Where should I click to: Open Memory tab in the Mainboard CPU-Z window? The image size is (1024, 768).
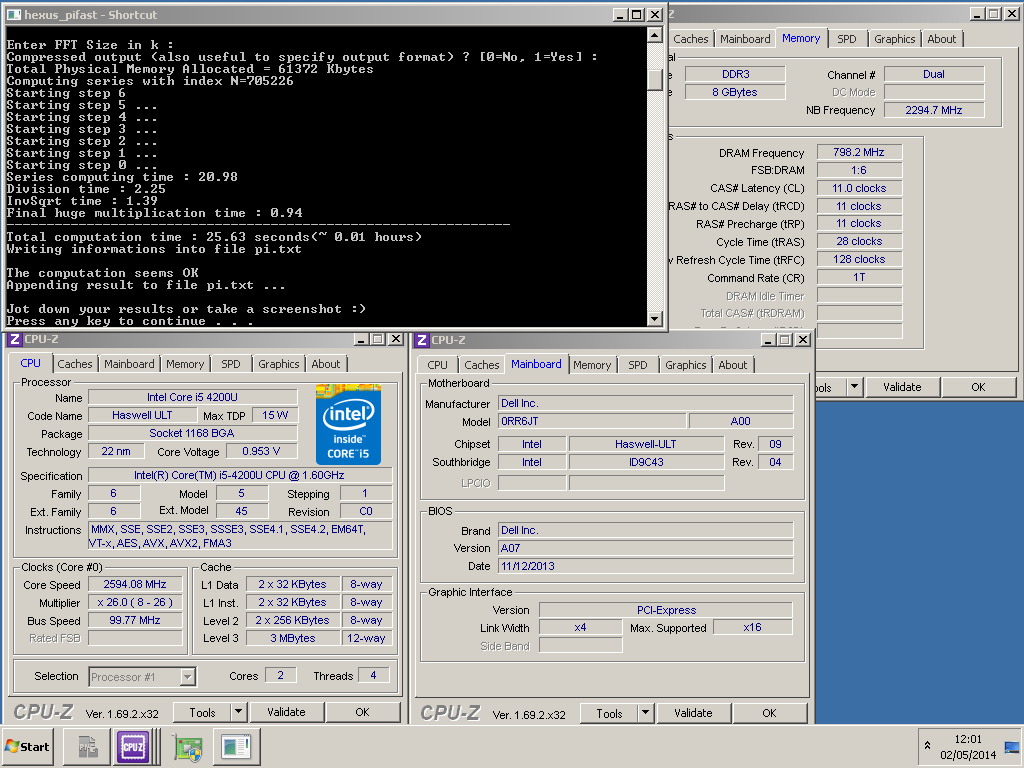pyautogui.click(x=592, y=365)
